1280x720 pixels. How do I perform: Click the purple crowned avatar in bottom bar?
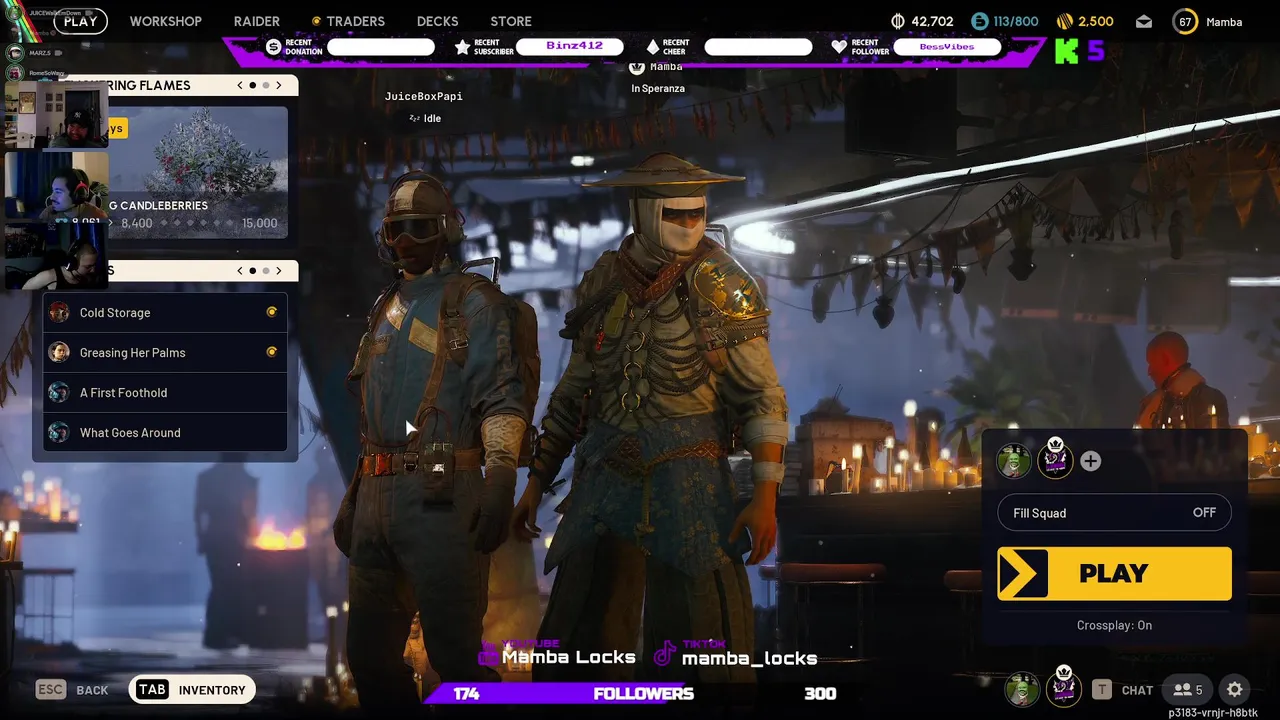click(1063, 688)
